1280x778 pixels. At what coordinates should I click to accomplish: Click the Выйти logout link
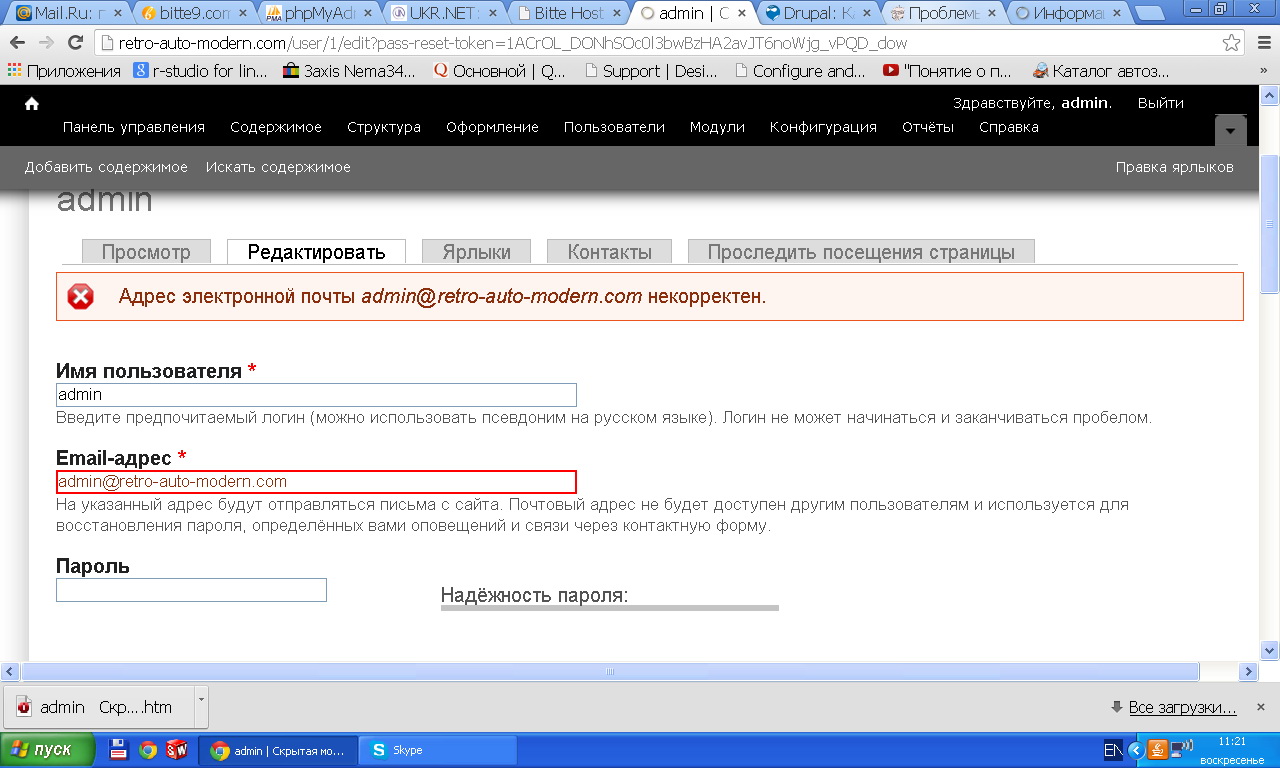pyautogui.click(x=1160, y=103)
